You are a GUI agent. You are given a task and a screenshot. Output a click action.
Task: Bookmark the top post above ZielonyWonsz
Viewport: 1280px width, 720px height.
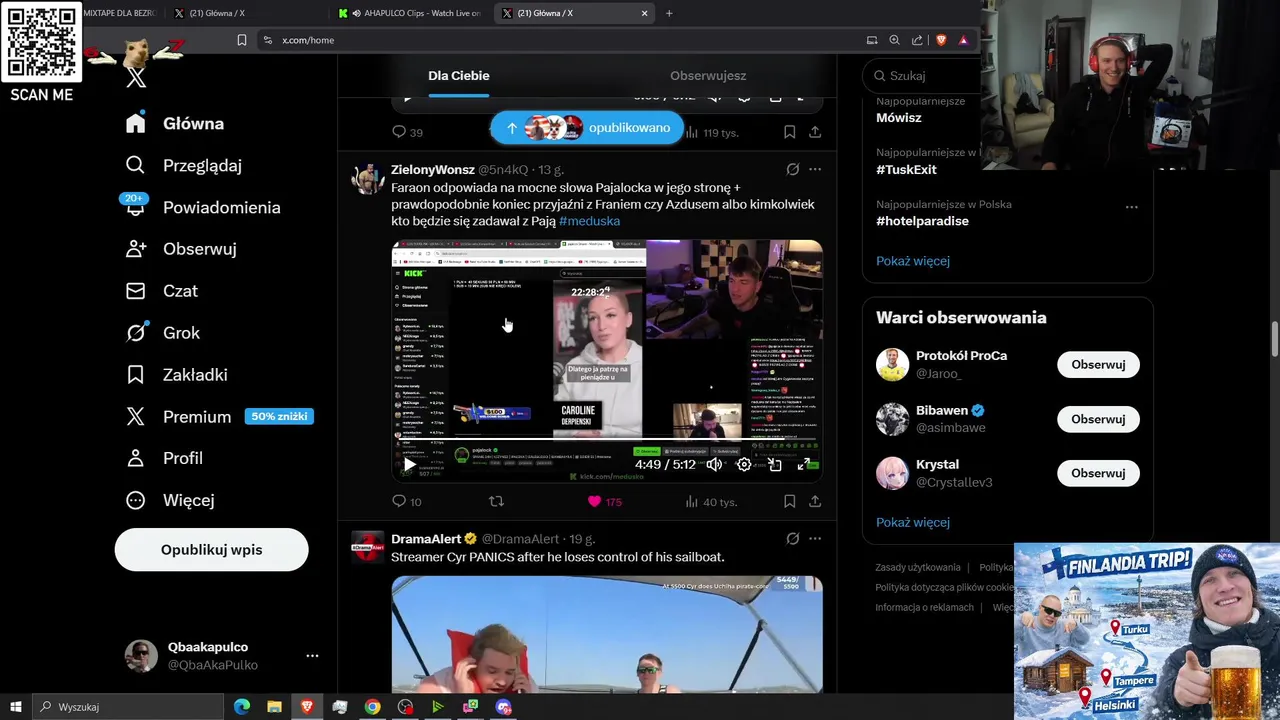pos(789,132)
